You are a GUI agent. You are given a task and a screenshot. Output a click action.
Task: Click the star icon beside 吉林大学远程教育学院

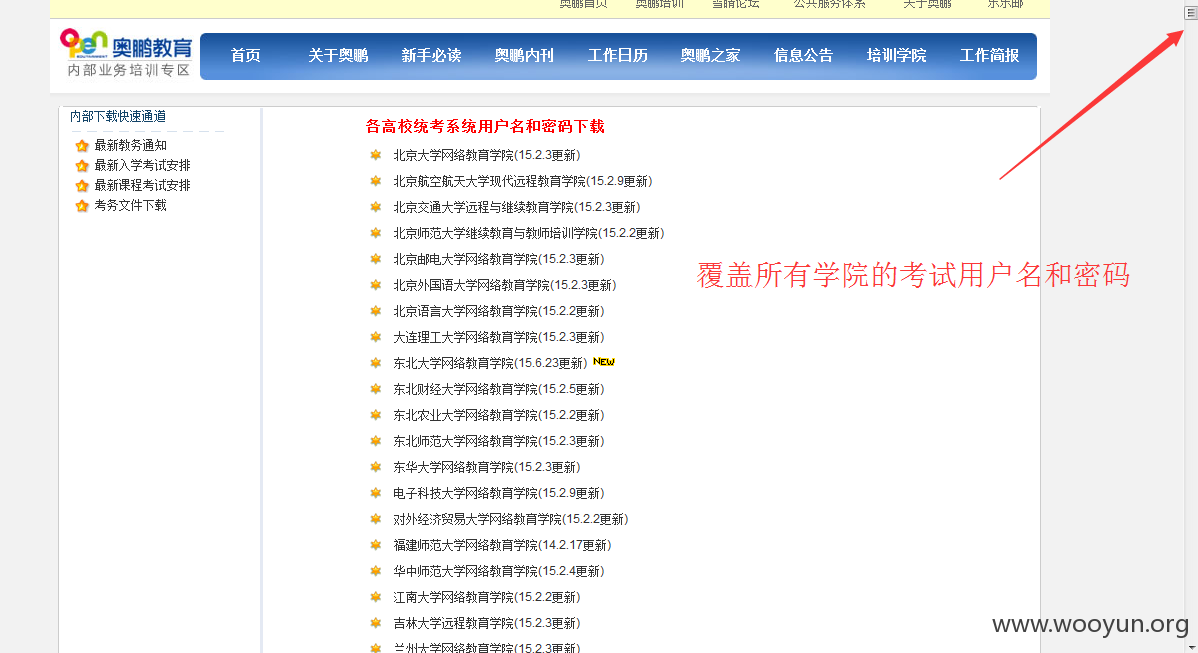point(375,622)
